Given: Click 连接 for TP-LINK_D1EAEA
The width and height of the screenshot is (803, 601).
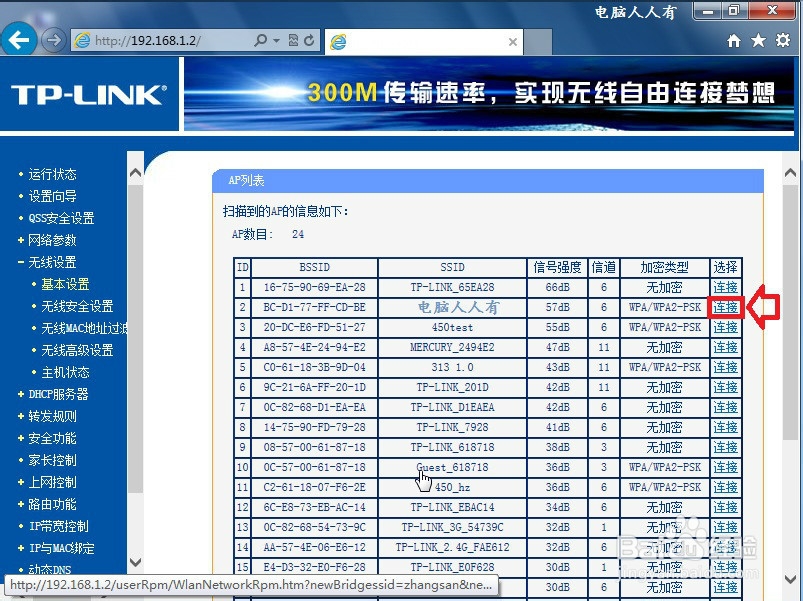Looking at the screenshot, I should (725, 407).
